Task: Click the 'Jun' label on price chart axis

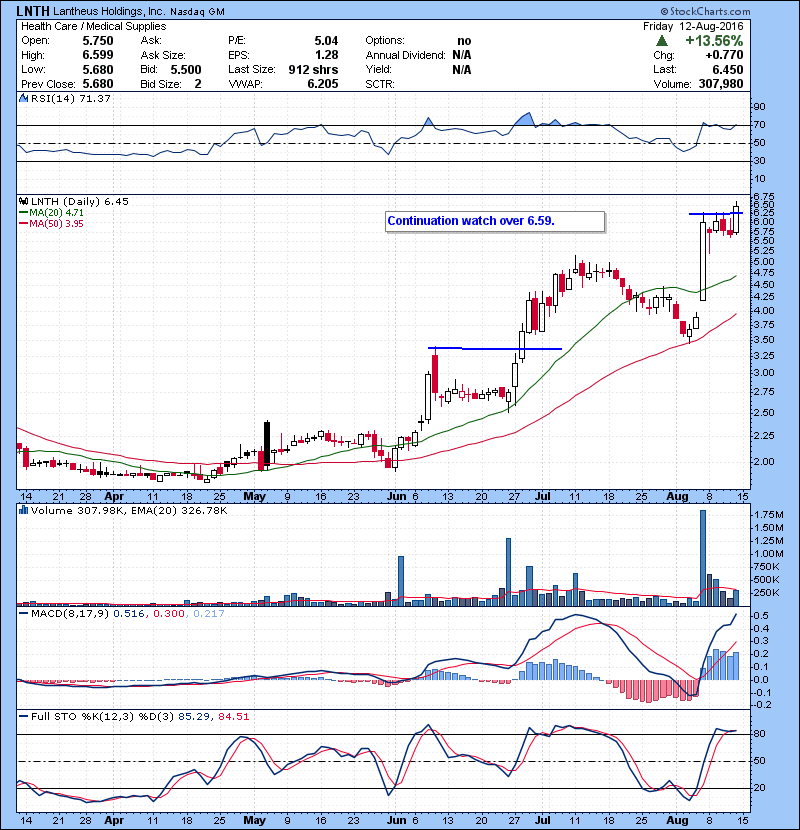Action: (397, 497)
